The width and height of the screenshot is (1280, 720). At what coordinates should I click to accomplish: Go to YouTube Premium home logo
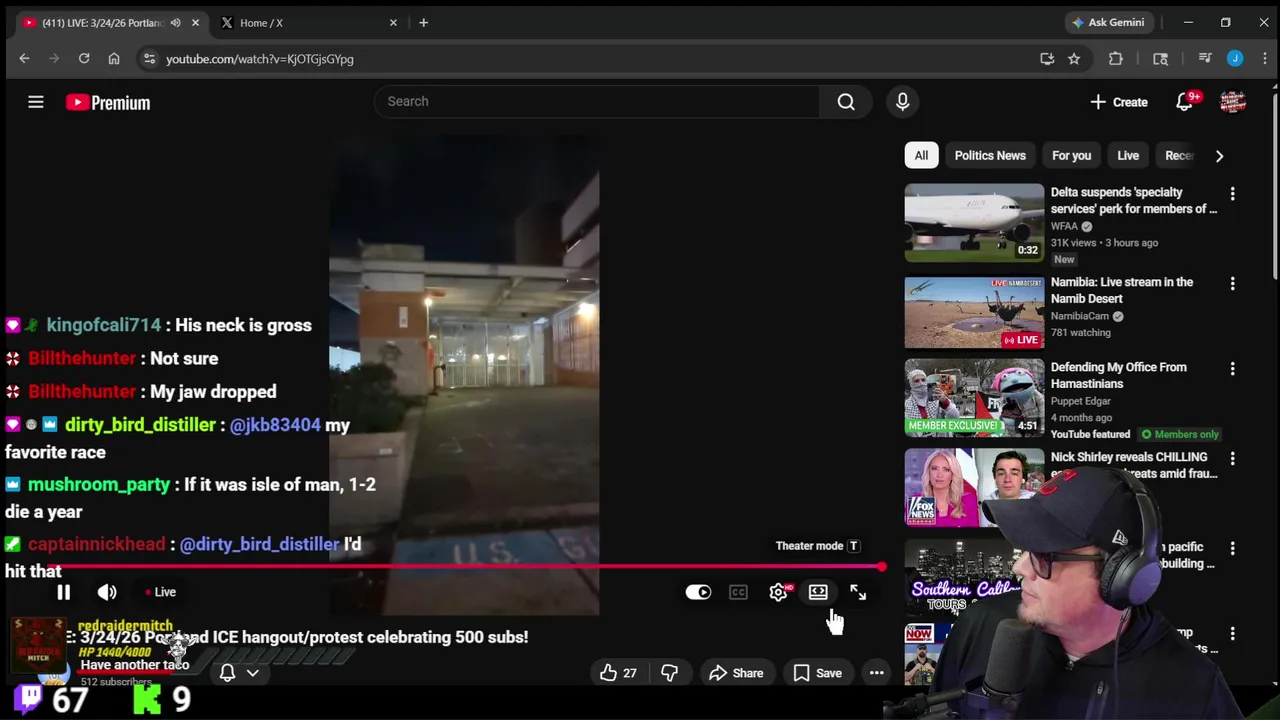coord(108,102)
